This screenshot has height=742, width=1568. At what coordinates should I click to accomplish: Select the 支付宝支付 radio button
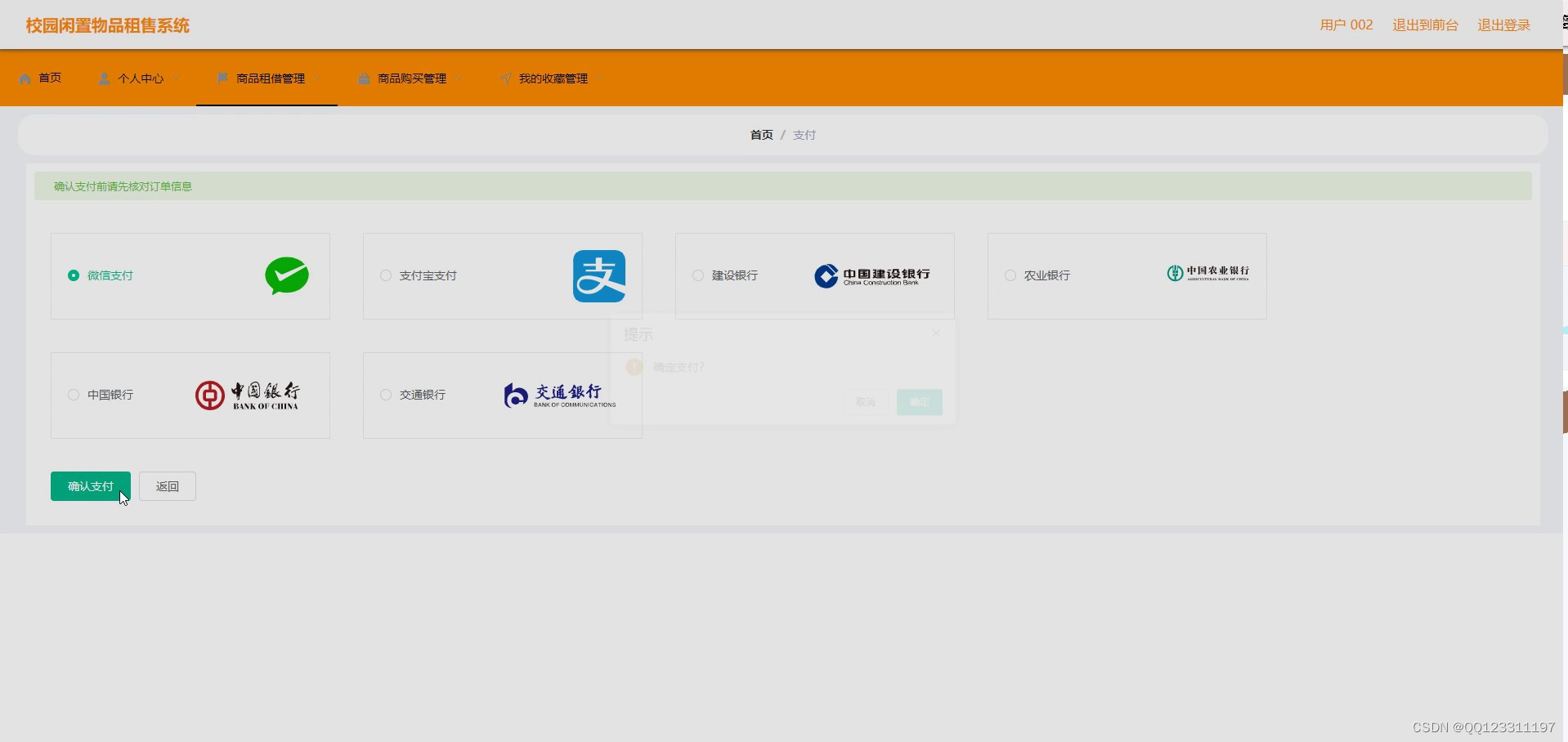[385, 275]
